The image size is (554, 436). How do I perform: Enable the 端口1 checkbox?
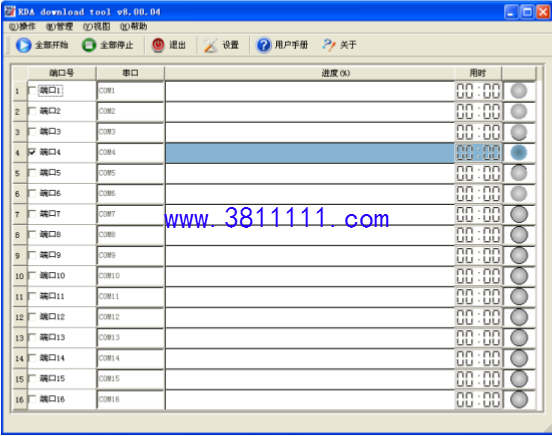click(x=32, y=90)
